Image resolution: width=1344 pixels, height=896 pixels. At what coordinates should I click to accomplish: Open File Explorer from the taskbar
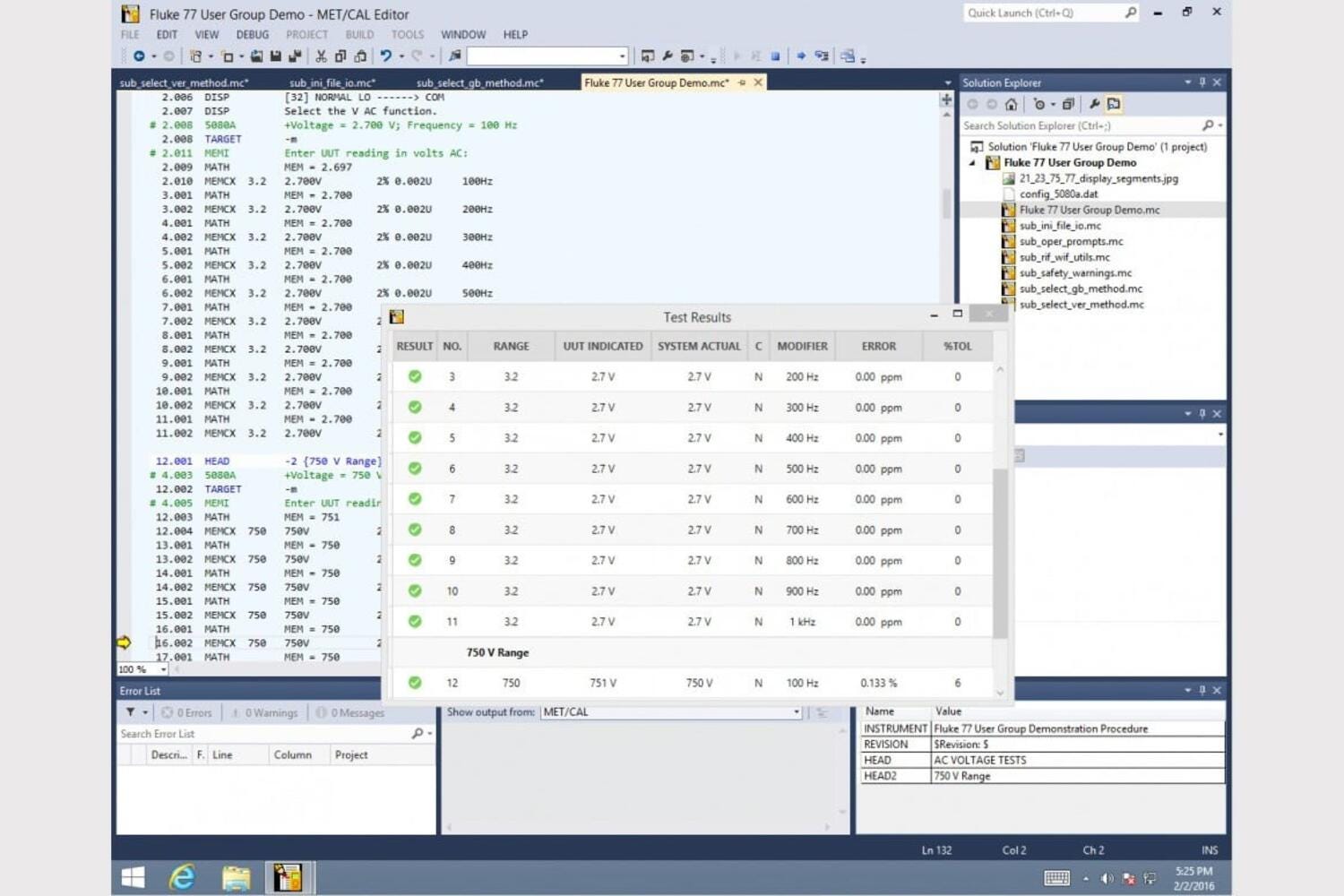pos(237,876)
